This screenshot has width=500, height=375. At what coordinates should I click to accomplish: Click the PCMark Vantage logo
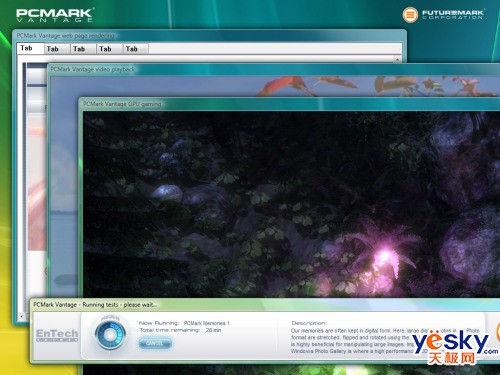pyautogui.click(x=55, y=15)
